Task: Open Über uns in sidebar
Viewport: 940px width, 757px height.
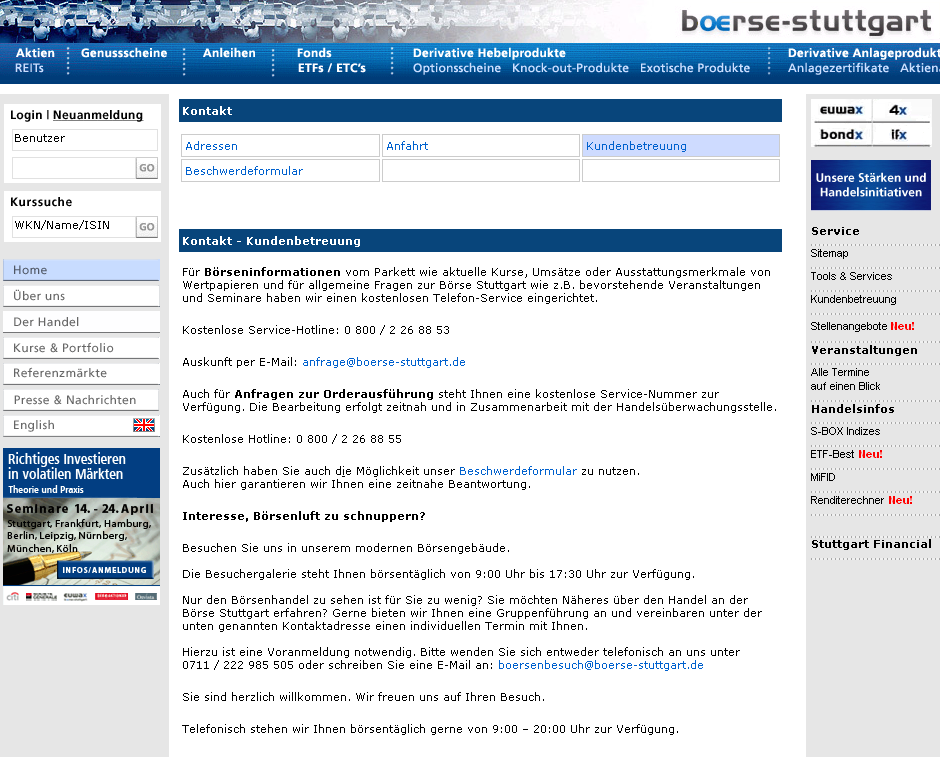Action: (82, 295)
